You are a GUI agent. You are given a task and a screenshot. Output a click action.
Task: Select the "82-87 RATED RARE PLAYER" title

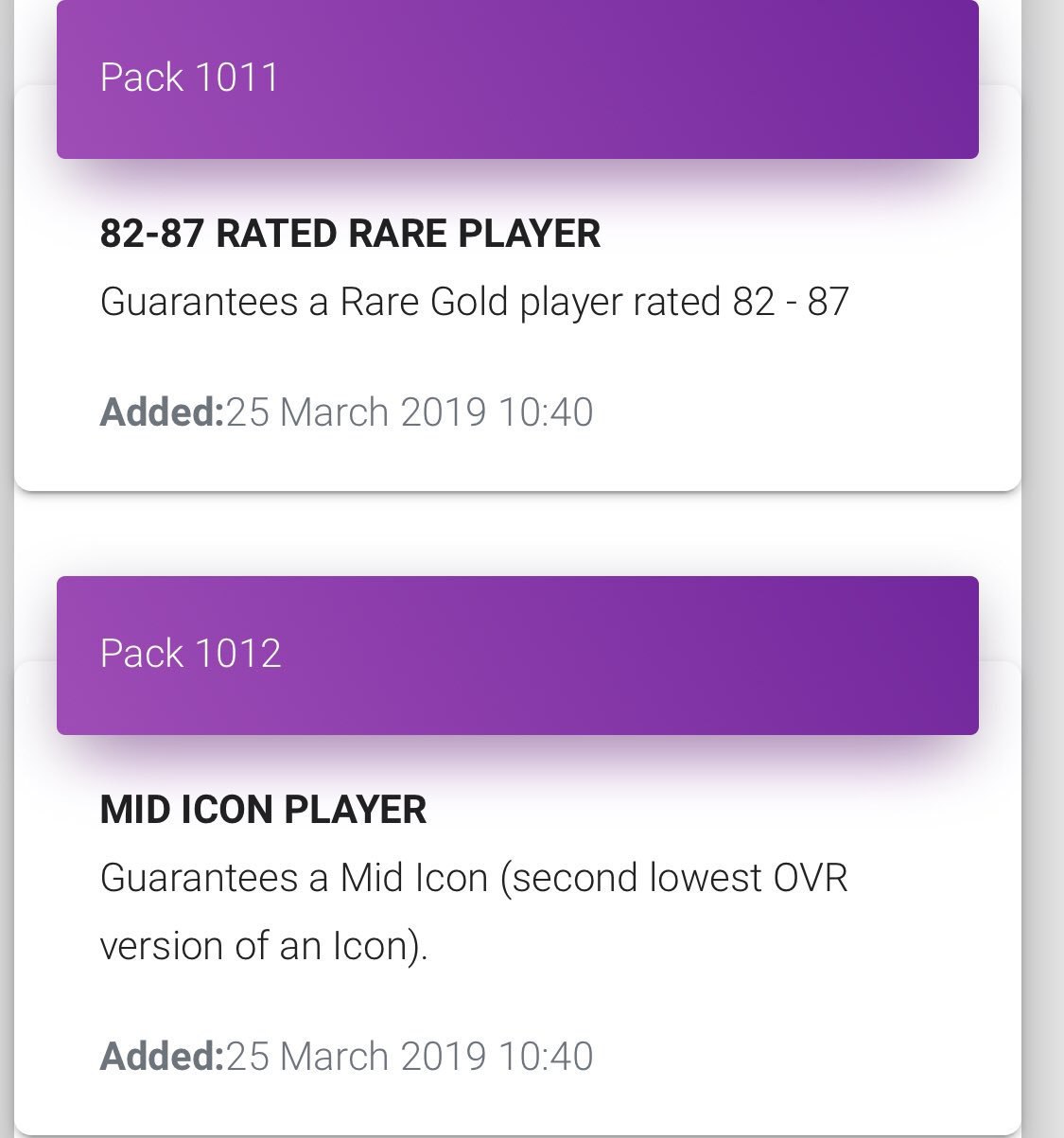pos(350,234)
